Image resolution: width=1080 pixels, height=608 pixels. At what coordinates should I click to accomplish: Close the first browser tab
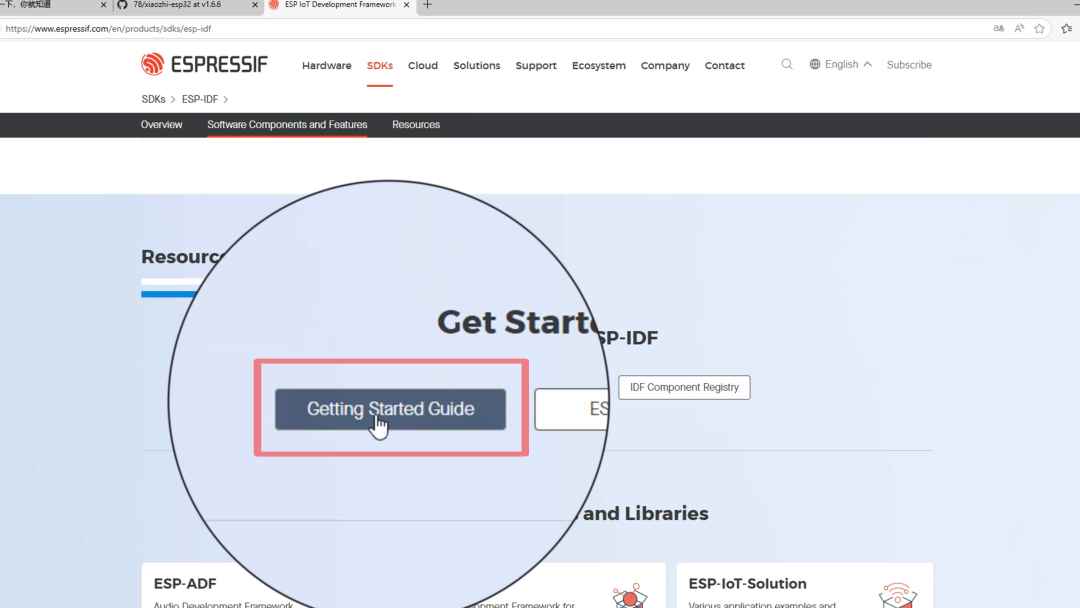coord(103,5)
